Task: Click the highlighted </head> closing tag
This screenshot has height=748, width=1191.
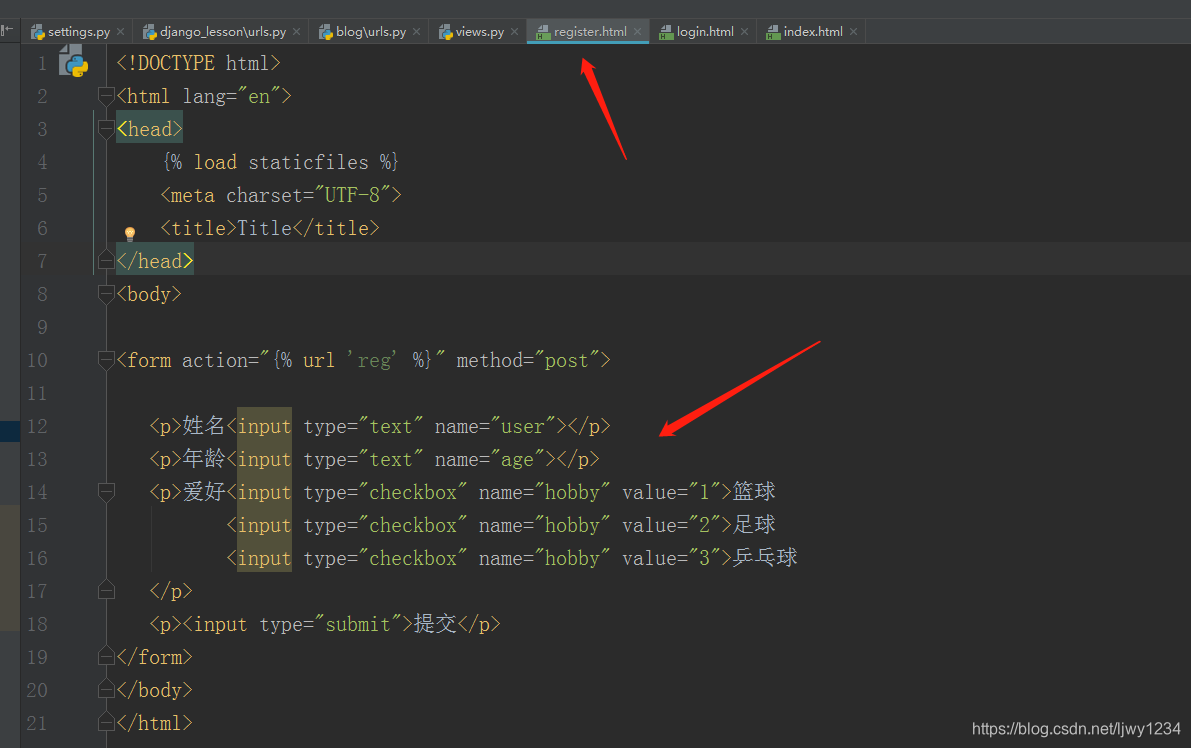Action: tap(155, 261)
